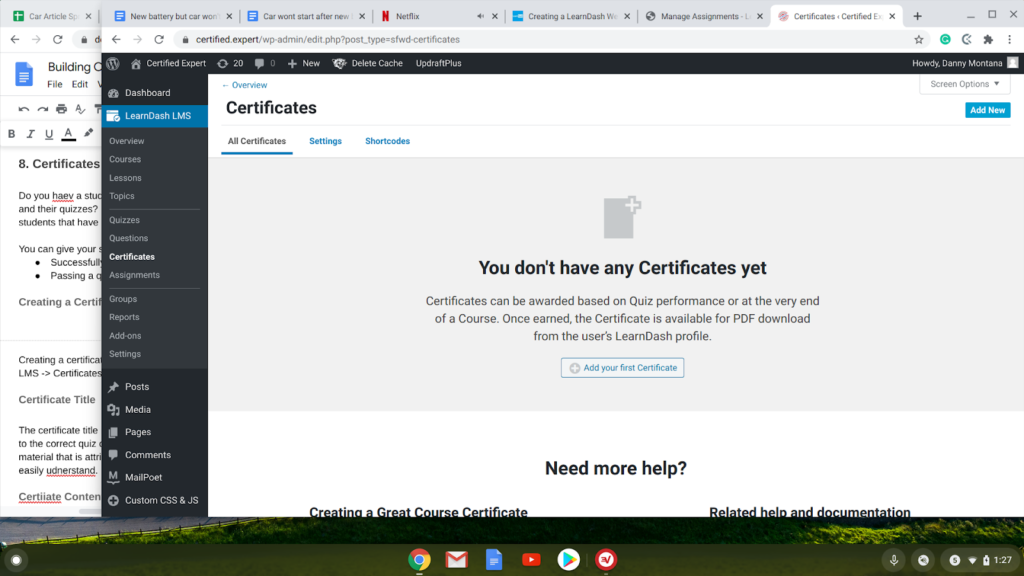The image size is (1024, 576).
Task: Toggle Underline in Google Docs window
Action: click(x=49, y=134)
